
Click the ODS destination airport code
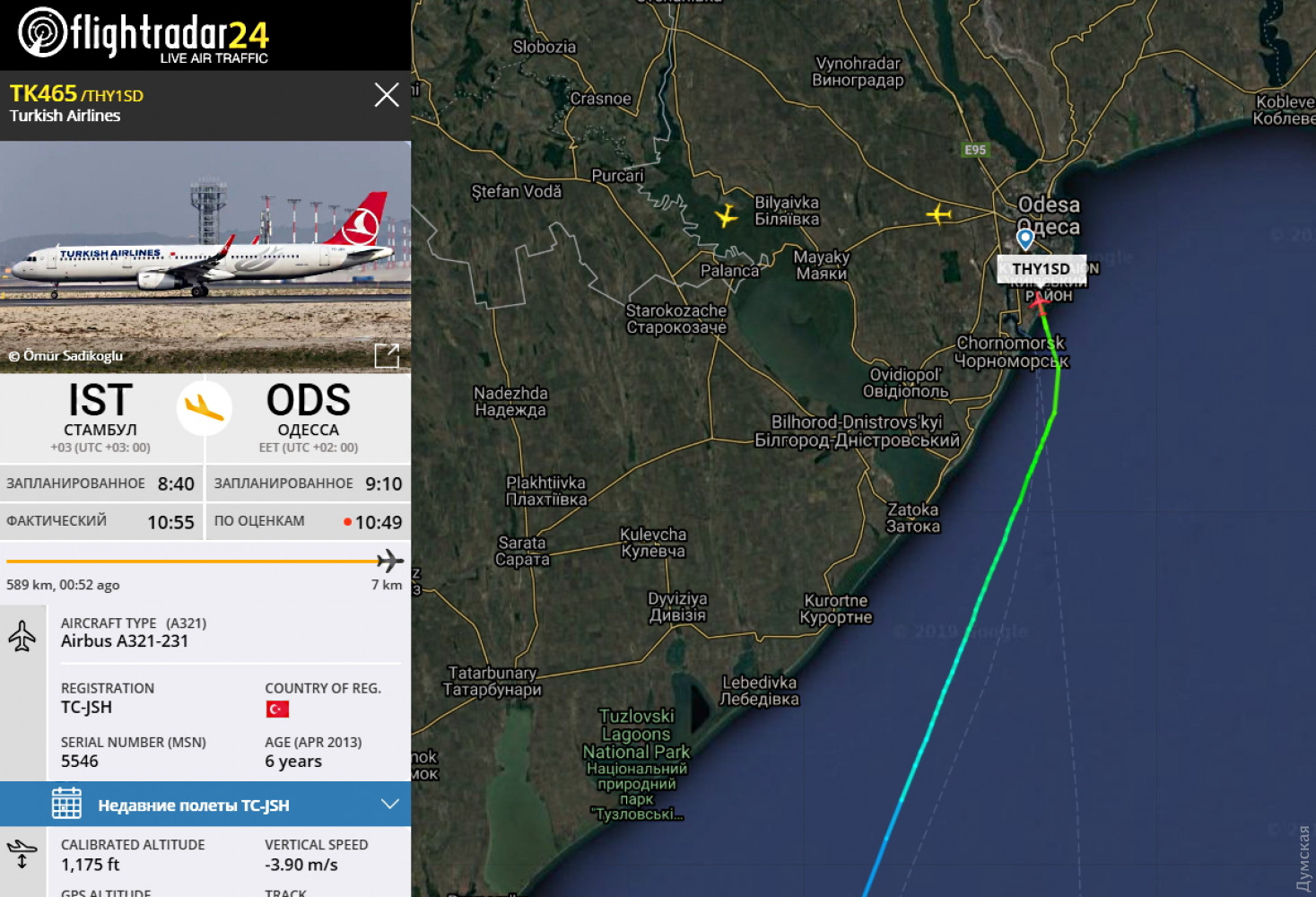pyautogui.click(x=309, y=401)
